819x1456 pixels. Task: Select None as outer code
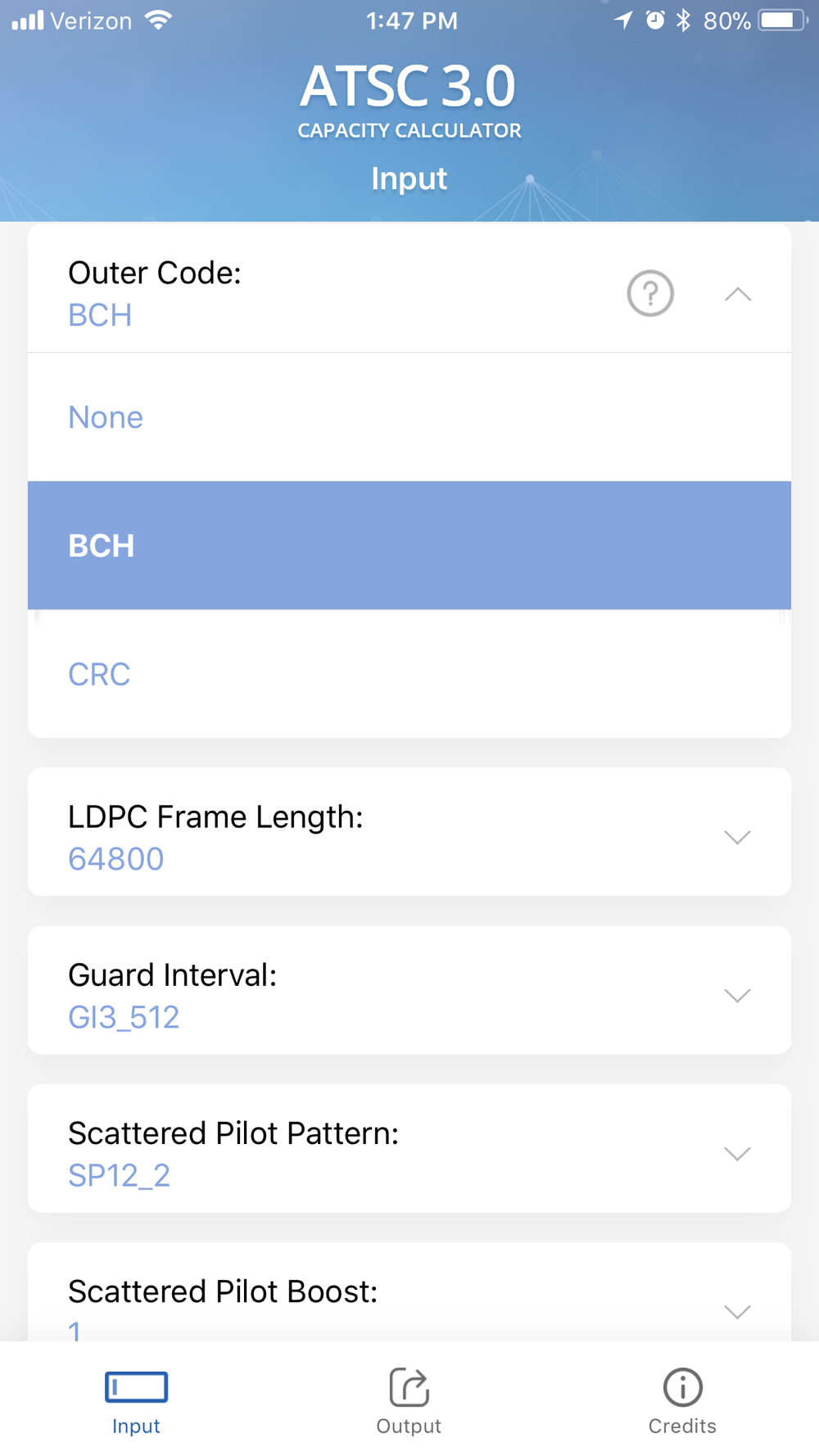[409, 417]
